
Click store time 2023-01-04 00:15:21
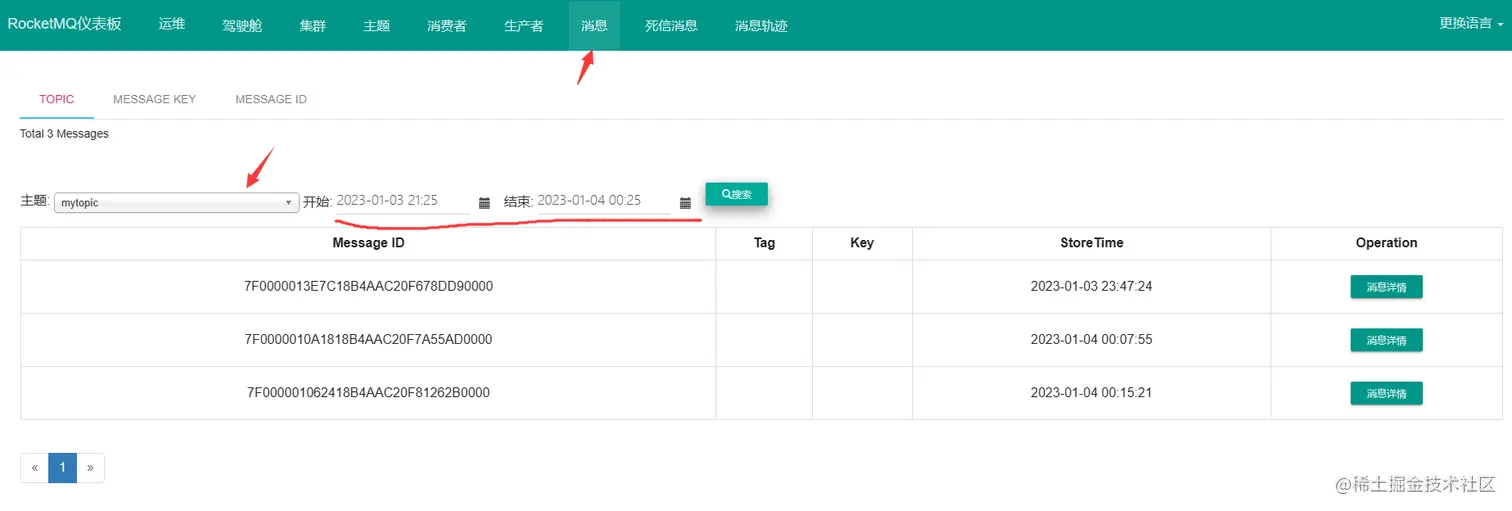click(1092, 393)
